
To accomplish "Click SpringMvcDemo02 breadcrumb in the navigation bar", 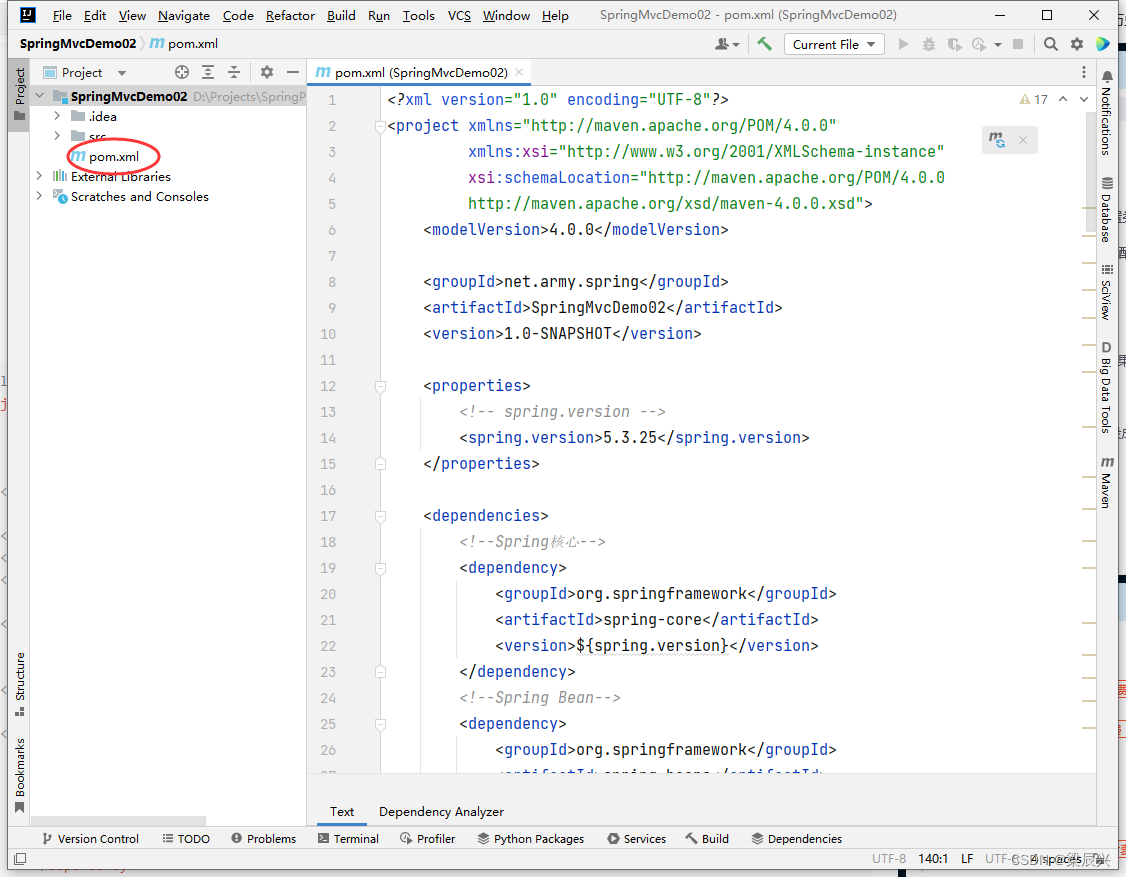I will click(78, 43).
